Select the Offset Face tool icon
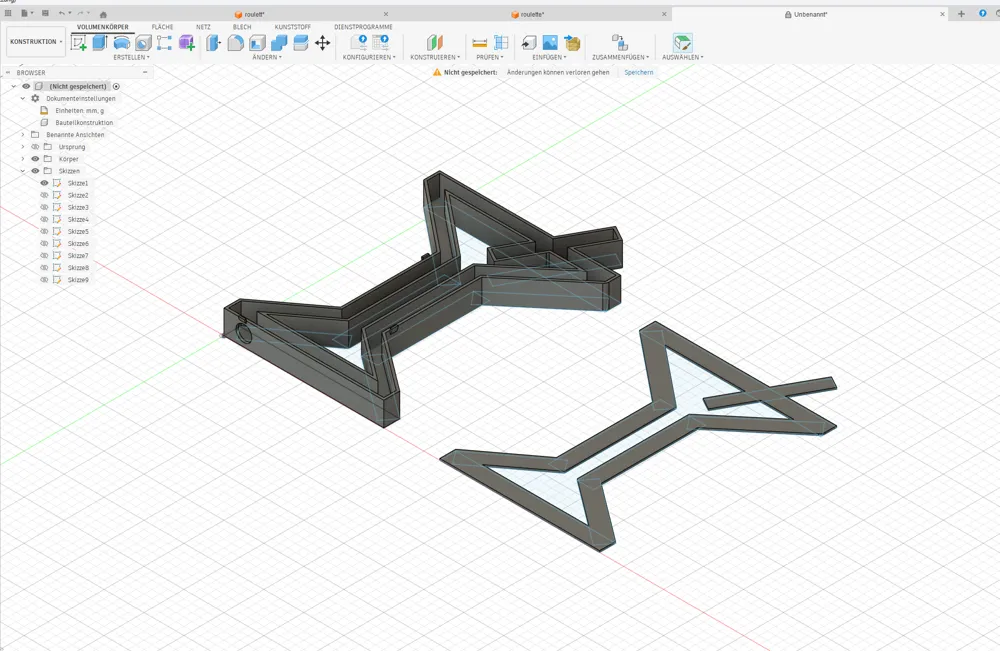1000x651 pixels. pyautogui.click(x=300, y=43)
